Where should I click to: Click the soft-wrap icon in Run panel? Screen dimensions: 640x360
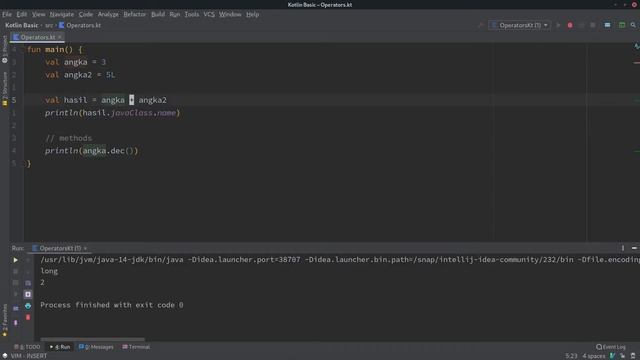[x=28, y=283]
